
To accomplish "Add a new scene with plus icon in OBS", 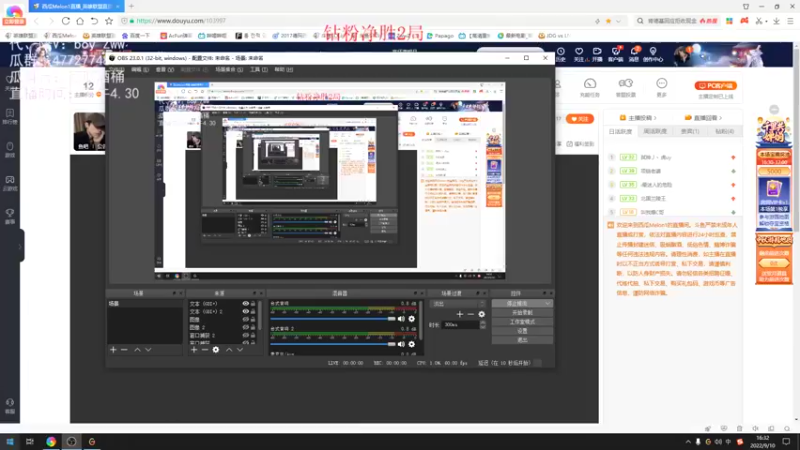I will coord(113,350).
